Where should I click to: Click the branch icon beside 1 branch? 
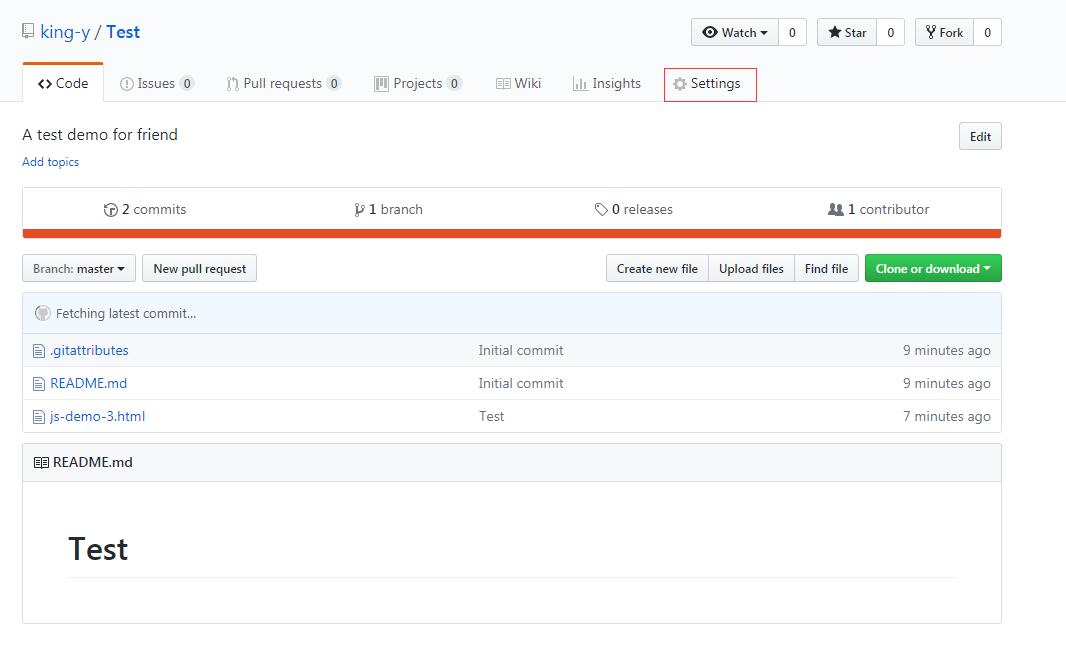point(359,209)
